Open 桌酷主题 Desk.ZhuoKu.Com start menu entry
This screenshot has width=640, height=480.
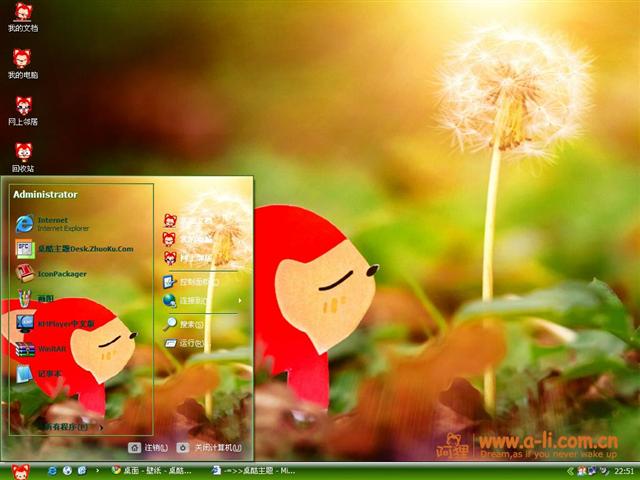(74, 249)
